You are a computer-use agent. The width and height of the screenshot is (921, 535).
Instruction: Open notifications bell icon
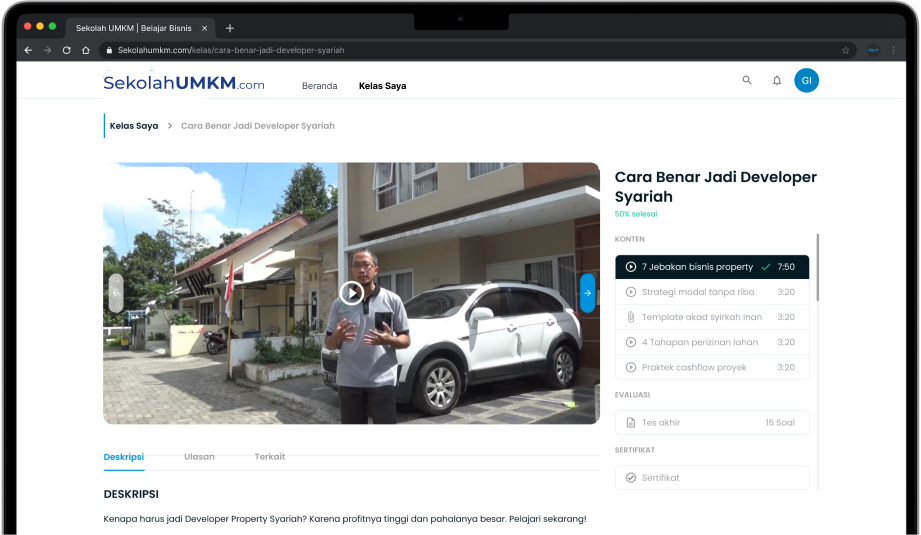pos(777,81)
